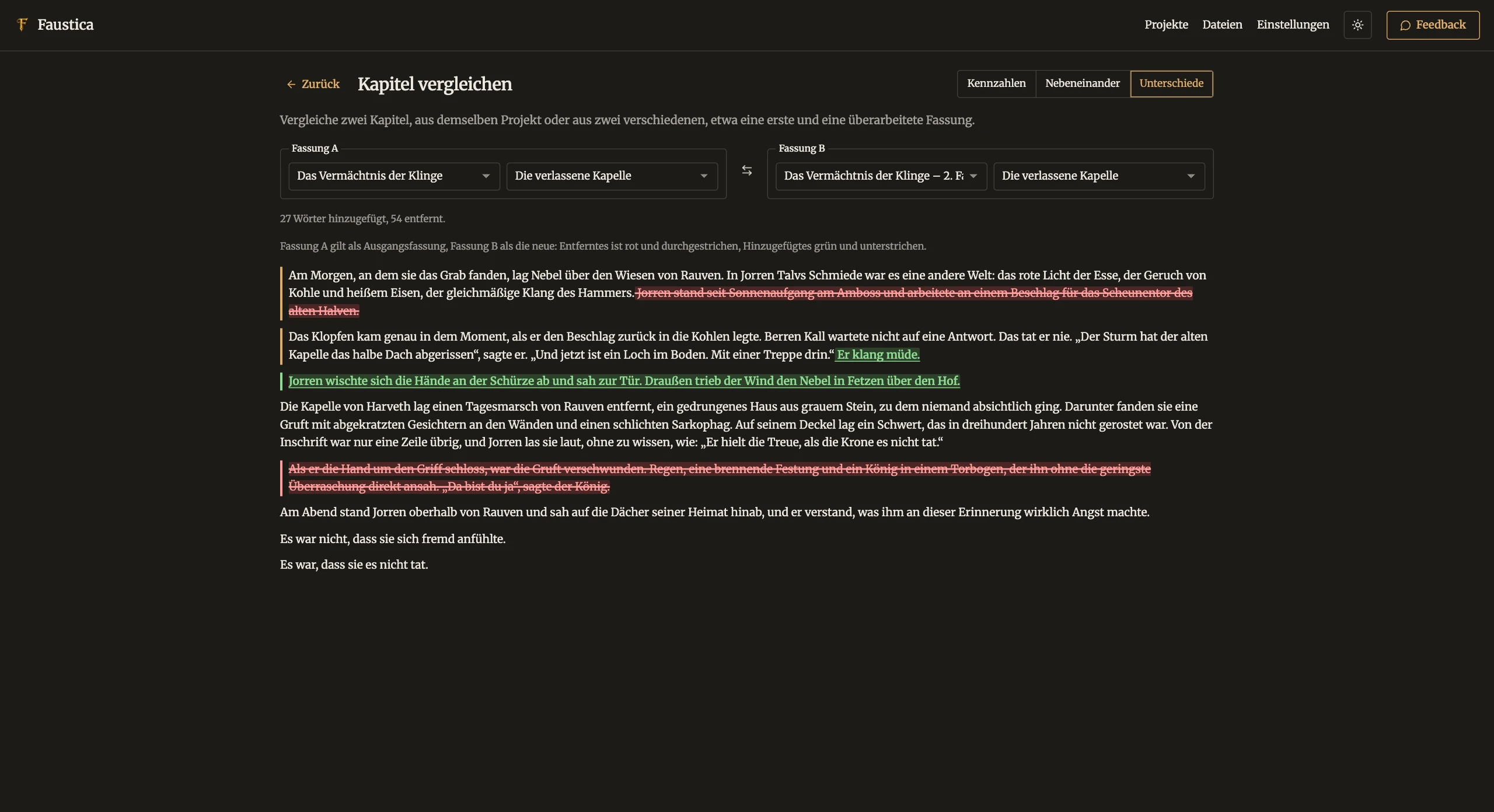Click the added sentence 'Jorren wischte sich die Hände'
The width and height of the screenshot is (1494, 812).
(x=624, y=381)
